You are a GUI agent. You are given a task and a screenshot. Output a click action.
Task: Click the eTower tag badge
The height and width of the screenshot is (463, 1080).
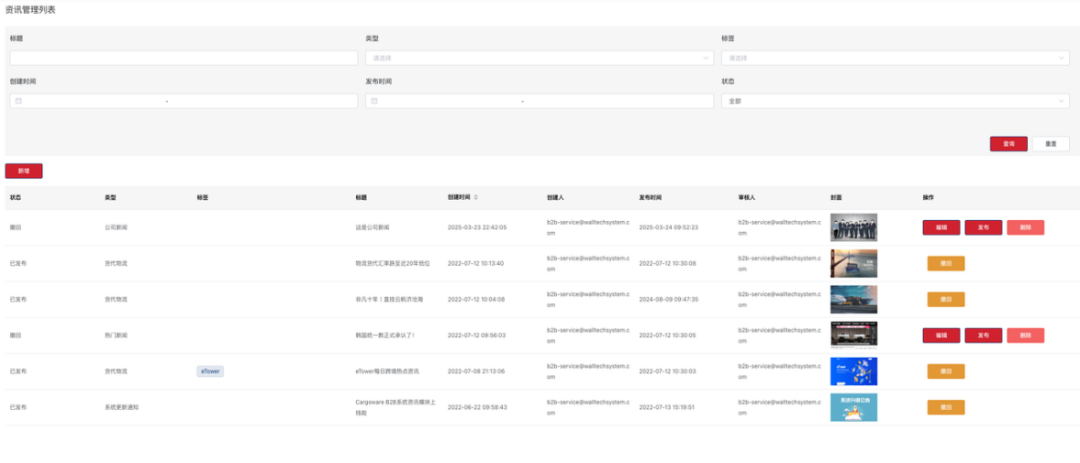tap(211, 371)
